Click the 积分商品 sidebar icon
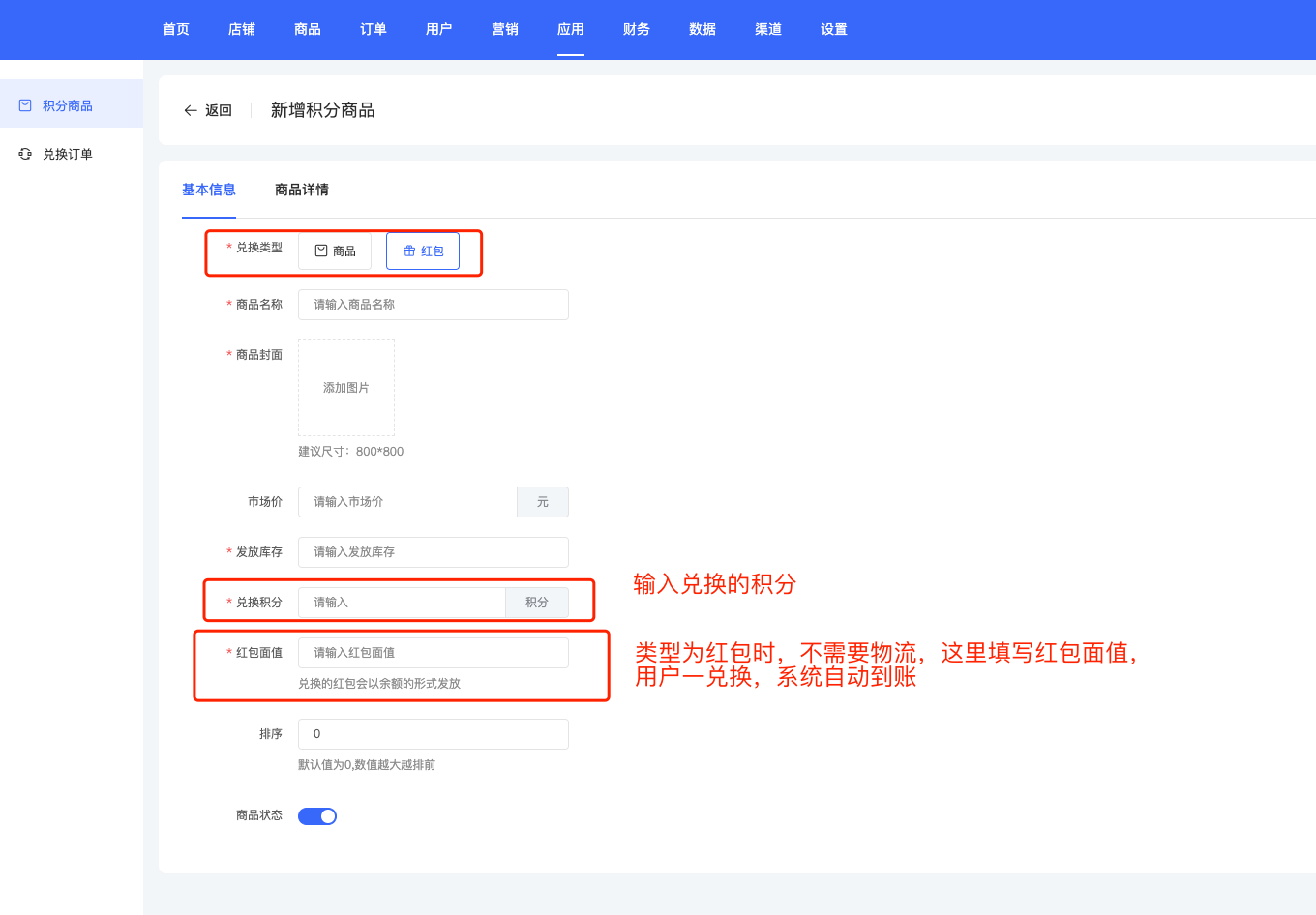The width and height of the screenshot is (1316, 915). coord(25,105)
